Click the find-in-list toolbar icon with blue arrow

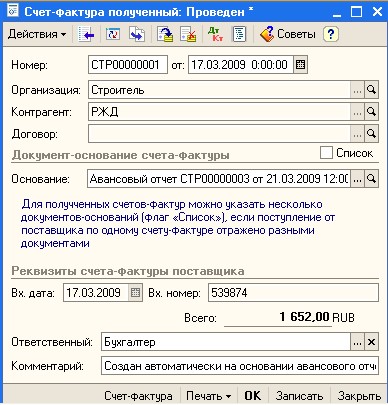tap(86, 34)
